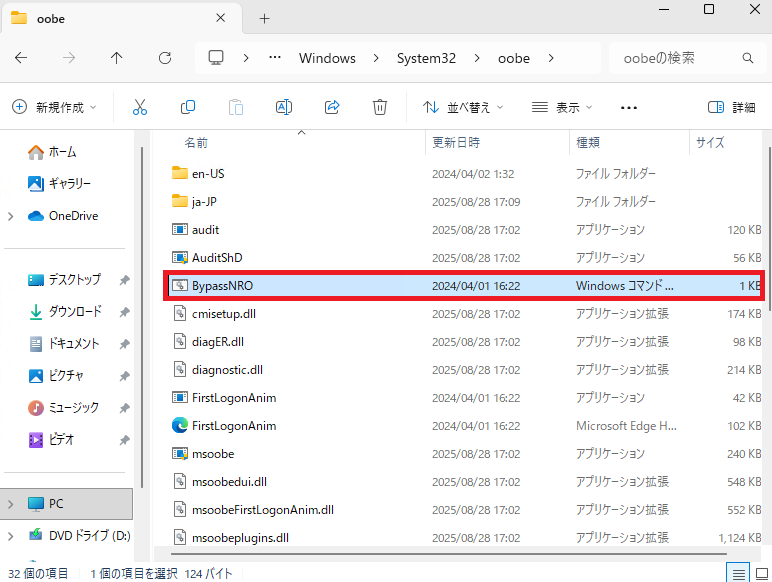The width and height of the screenshot is (772, 582).
Task: Click the Cut scissors icon
Action: point(140,107)
